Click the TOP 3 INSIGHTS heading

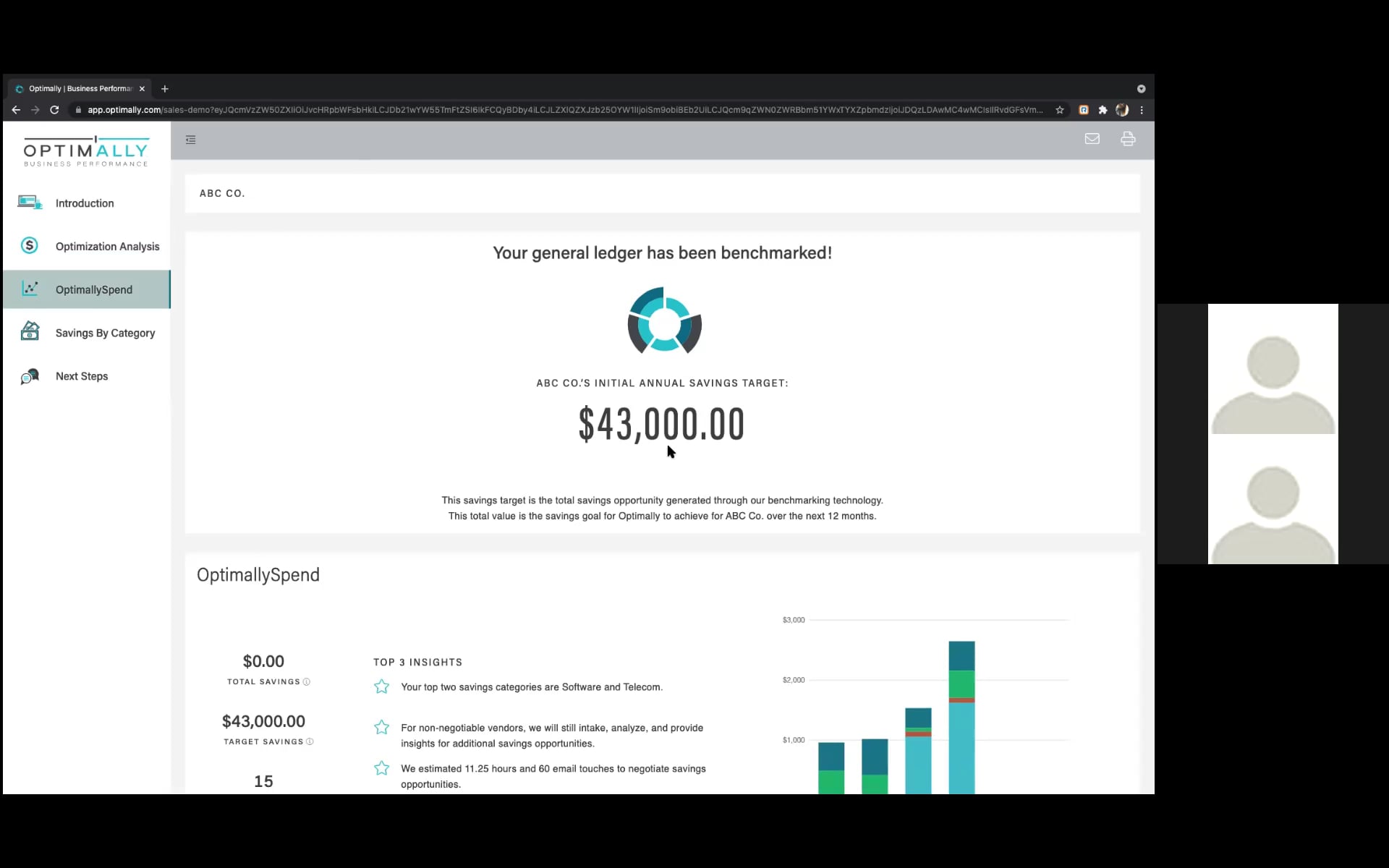coord(417,662)
